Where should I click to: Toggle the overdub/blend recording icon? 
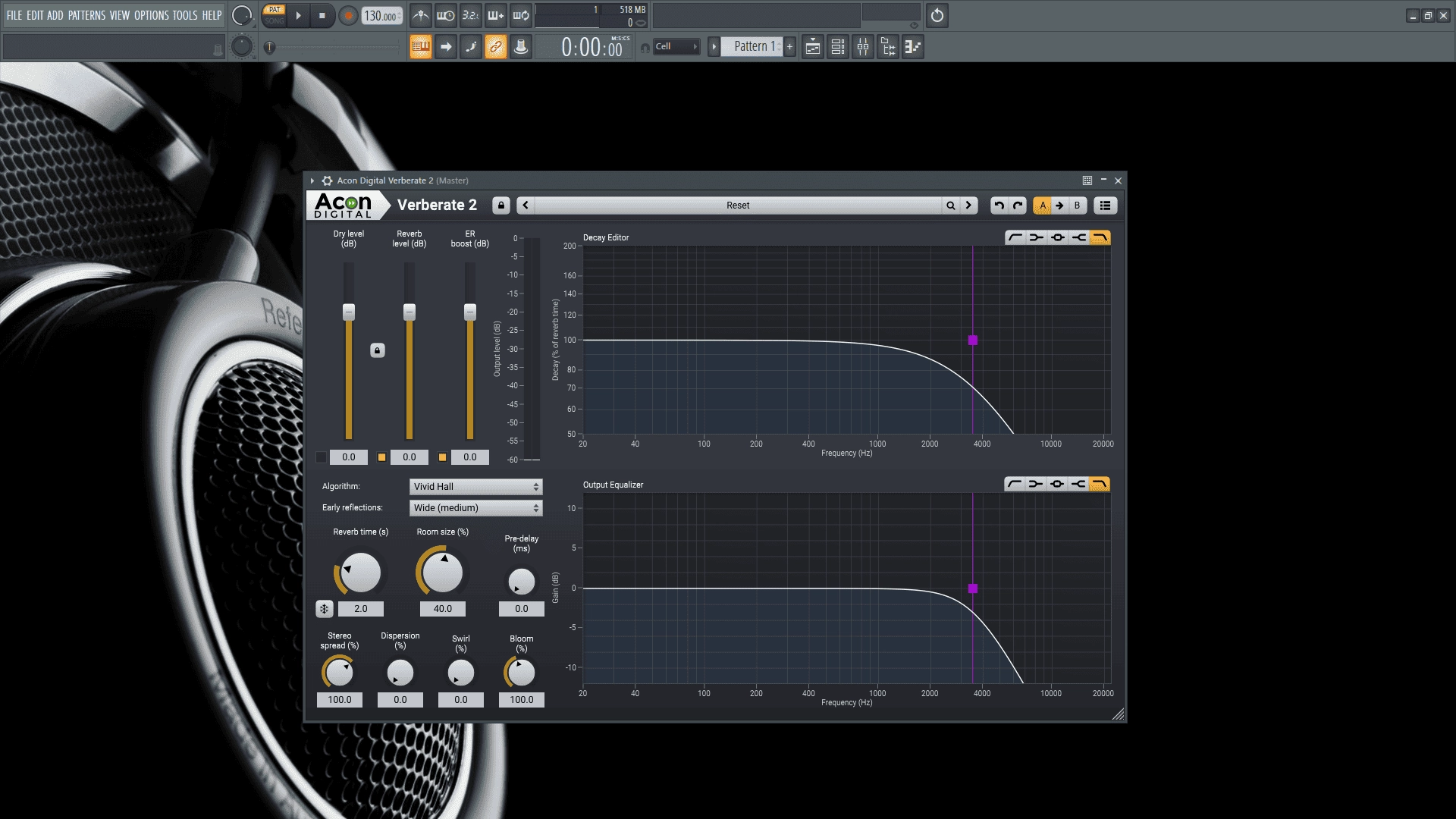496,15
